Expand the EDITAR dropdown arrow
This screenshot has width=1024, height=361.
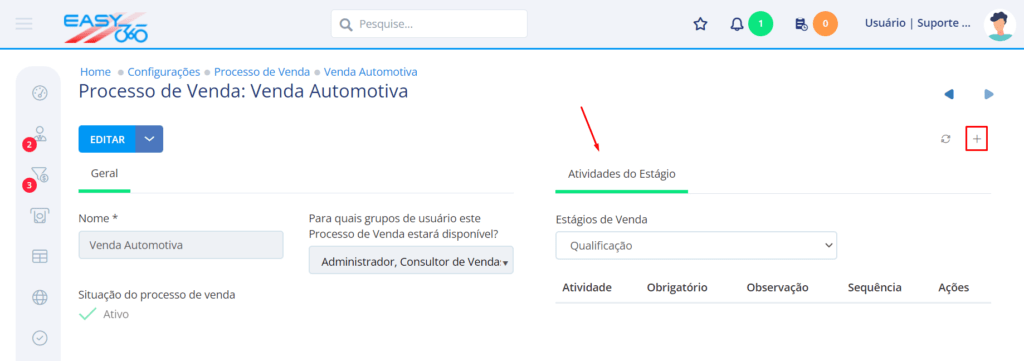pos(150,139)
